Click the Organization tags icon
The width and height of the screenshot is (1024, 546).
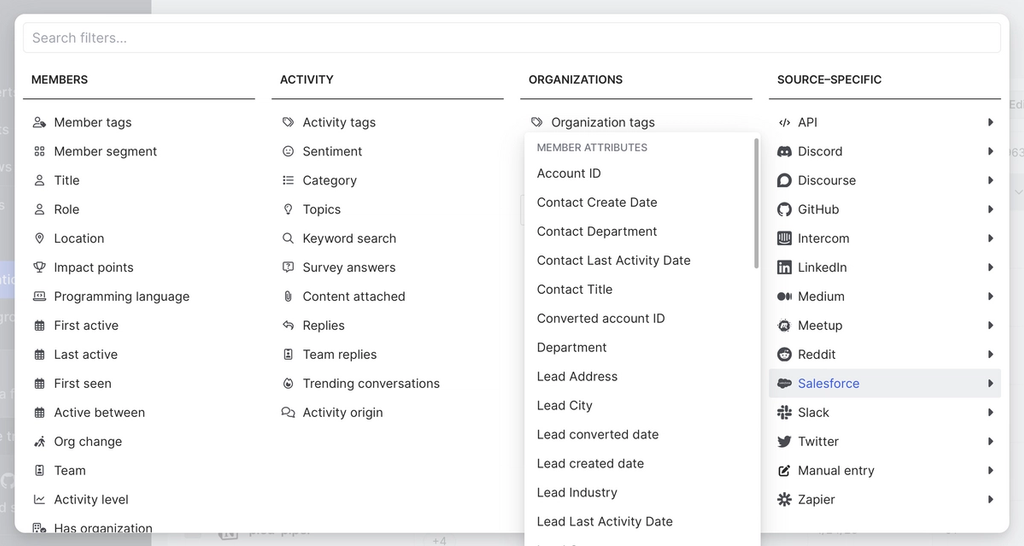click(537, 123)
